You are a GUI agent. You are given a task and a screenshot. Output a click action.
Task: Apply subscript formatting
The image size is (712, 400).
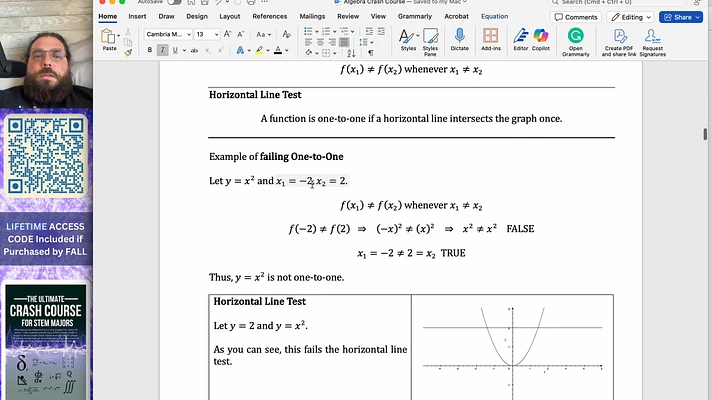208,50
